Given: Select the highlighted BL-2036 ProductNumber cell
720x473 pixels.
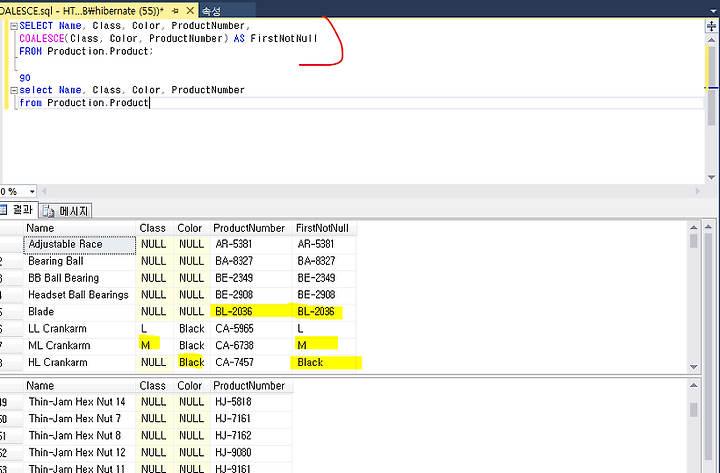Looking at the screenshot, I should tap(252, 312).
